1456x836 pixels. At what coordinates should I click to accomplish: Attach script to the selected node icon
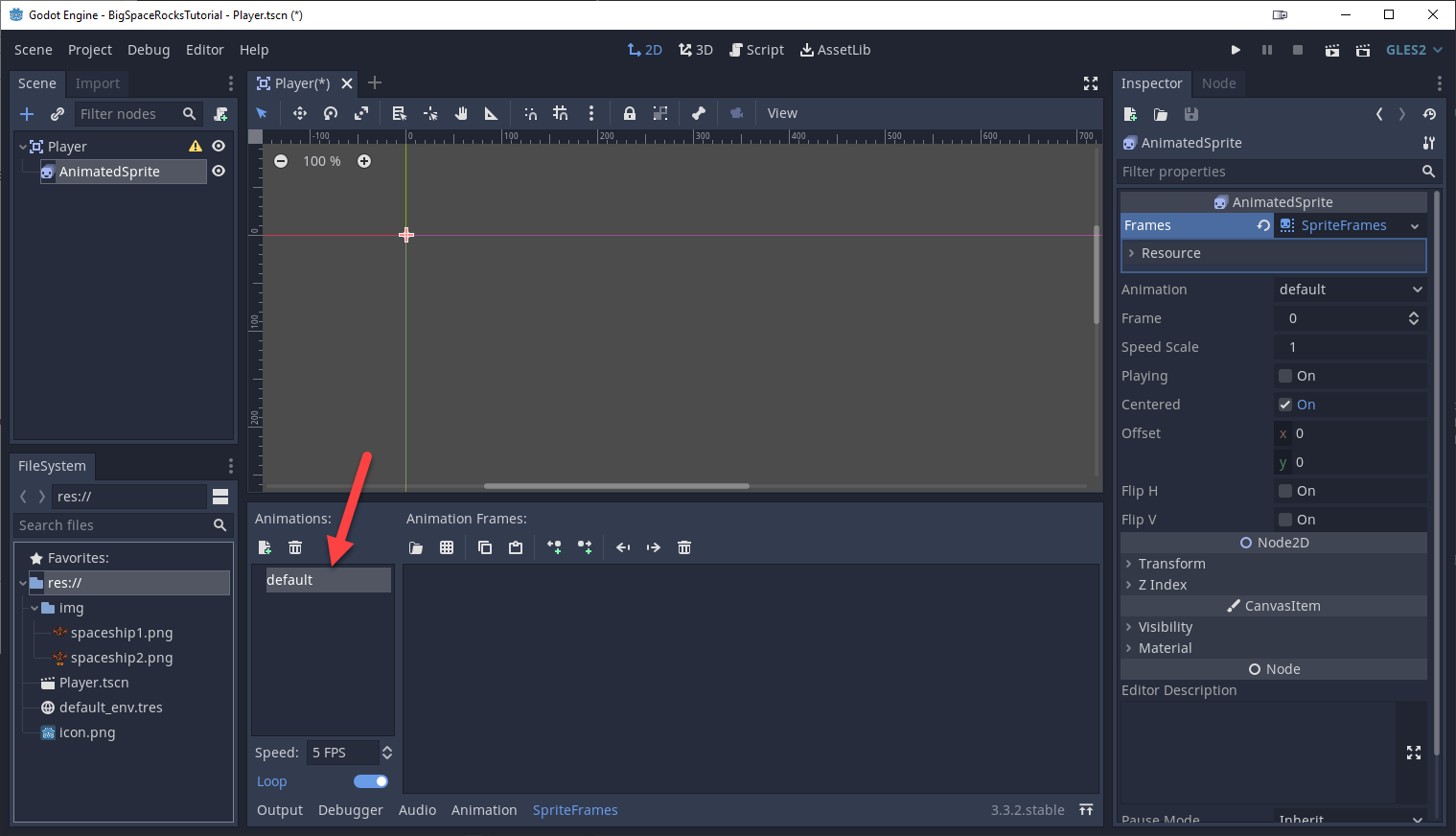[x=220, y=114]
